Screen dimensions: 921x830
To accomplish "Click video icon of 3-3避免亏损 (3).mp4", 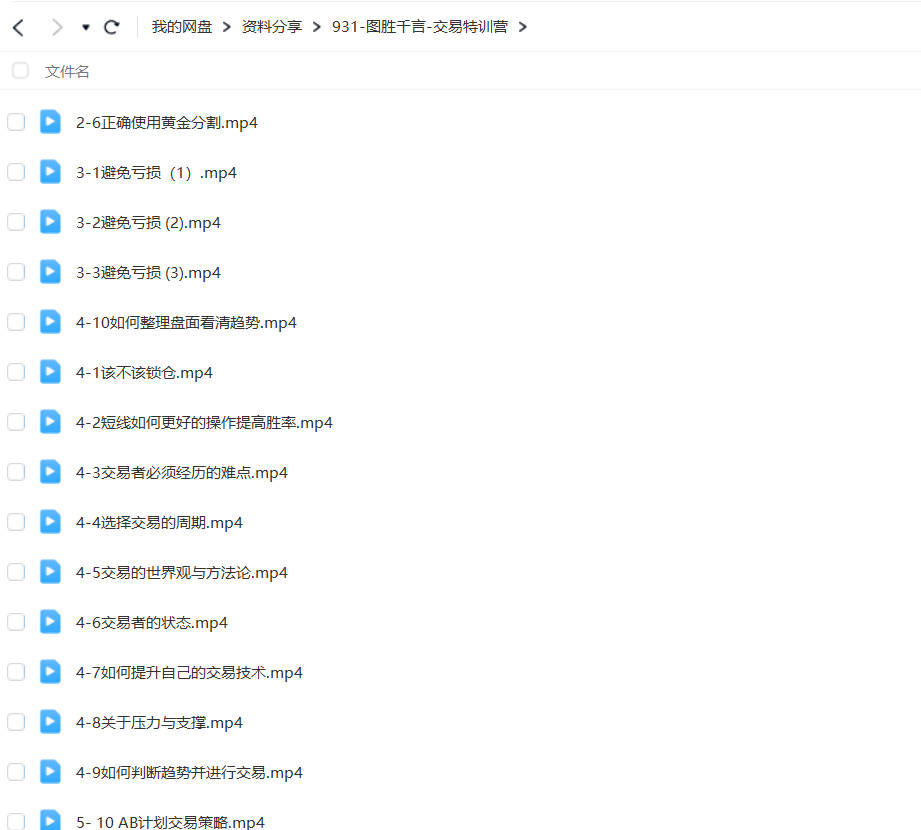I will point(50,271).
